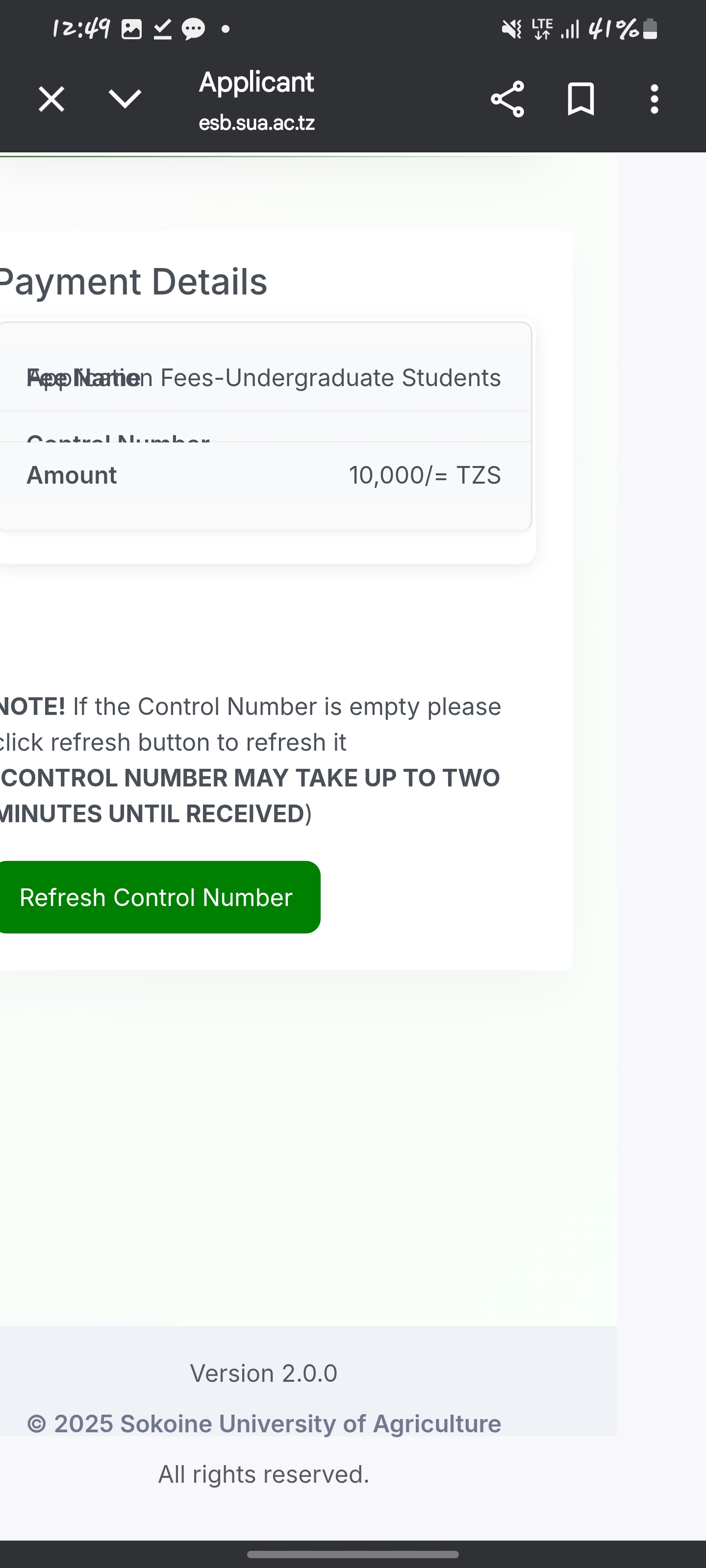Select the Amount row label
The image size is (706, 1568).
pos(72,475)
